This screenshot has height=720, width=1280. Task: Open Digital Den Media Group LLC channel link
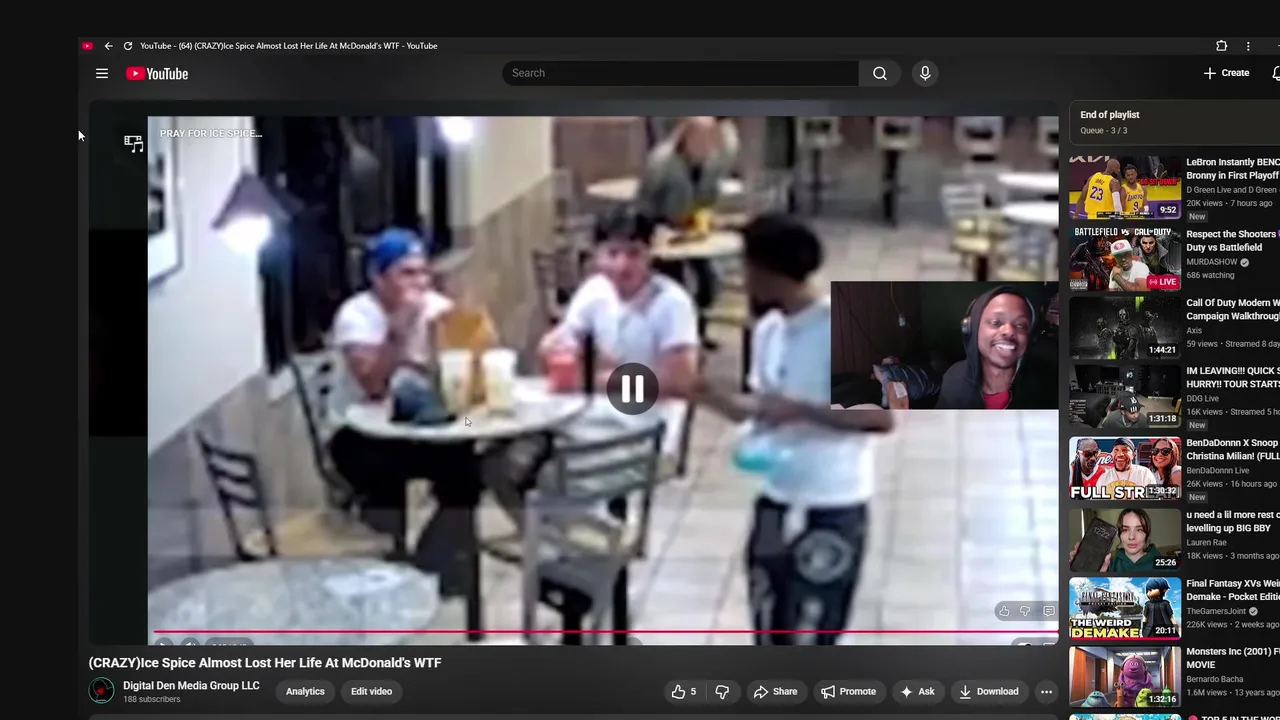pyautogui.click(x=191, y=686)
